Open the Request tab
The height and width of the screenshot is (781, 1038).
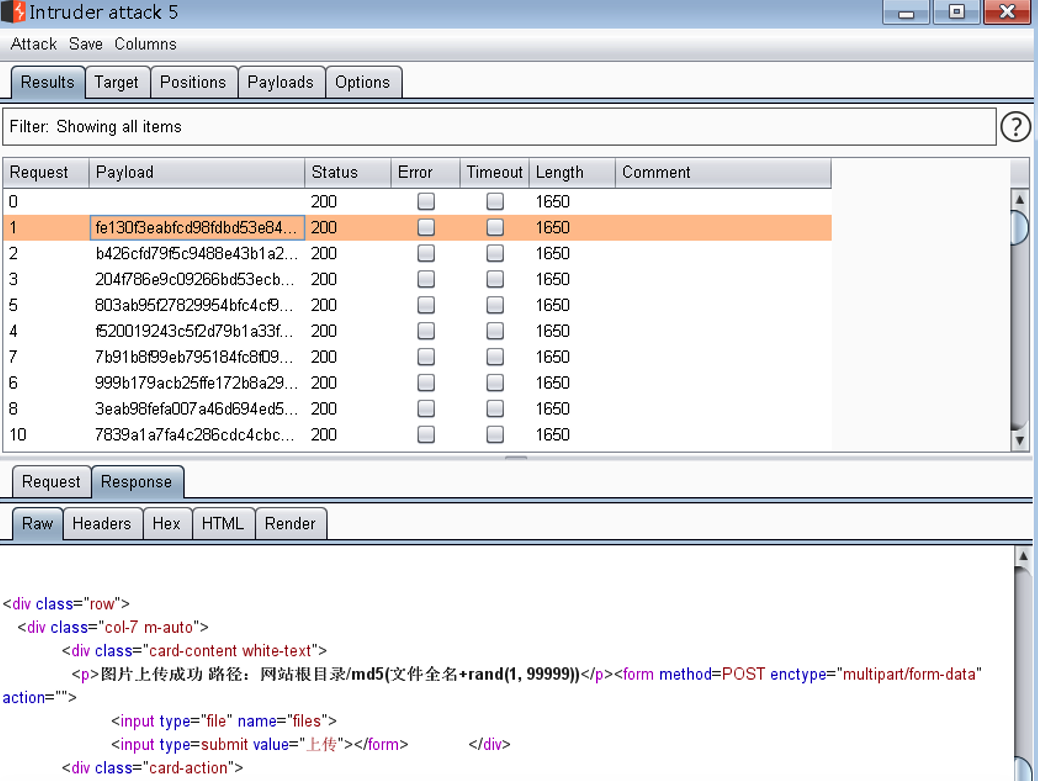51,482
